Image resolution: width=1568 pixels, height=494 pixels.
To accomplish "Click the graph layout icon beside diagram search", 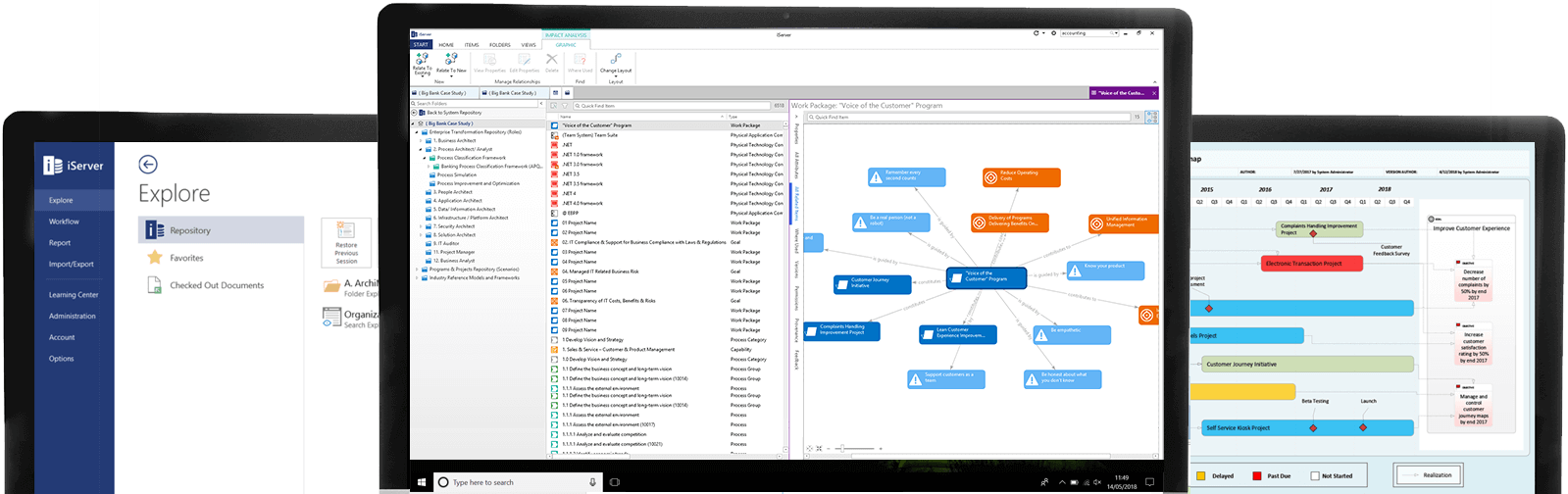I will pos(1151,117).
